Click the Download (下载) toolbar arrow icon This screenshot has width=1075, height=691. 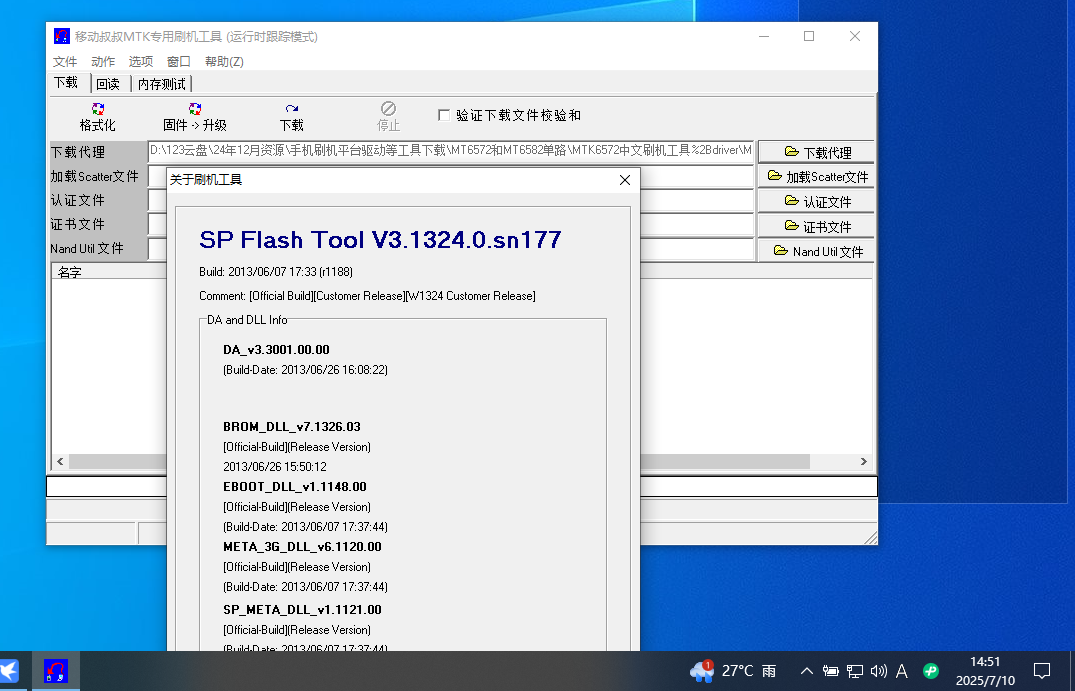click(291, 109)
